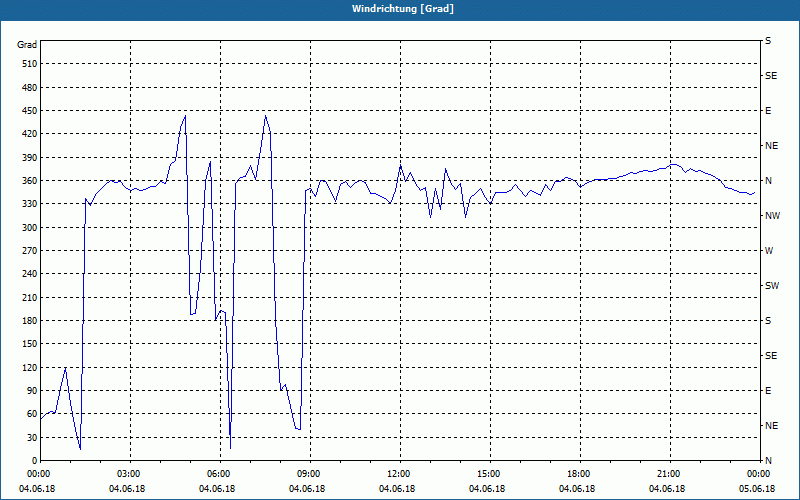Screen dimensions: 800x500
Task: Select the 150 y-axis value
Action: click(30, 344)
